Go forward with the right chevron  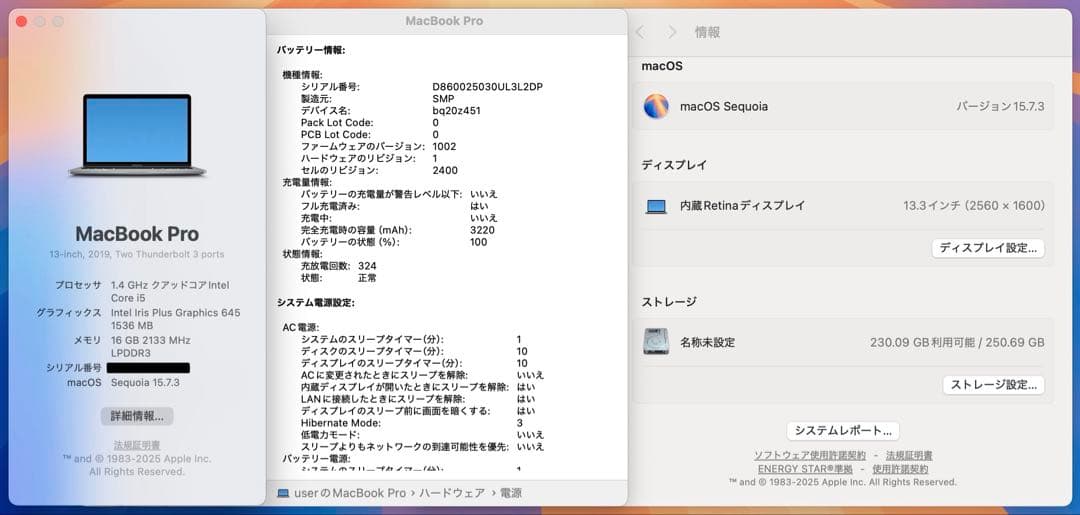tap(672, 32)
